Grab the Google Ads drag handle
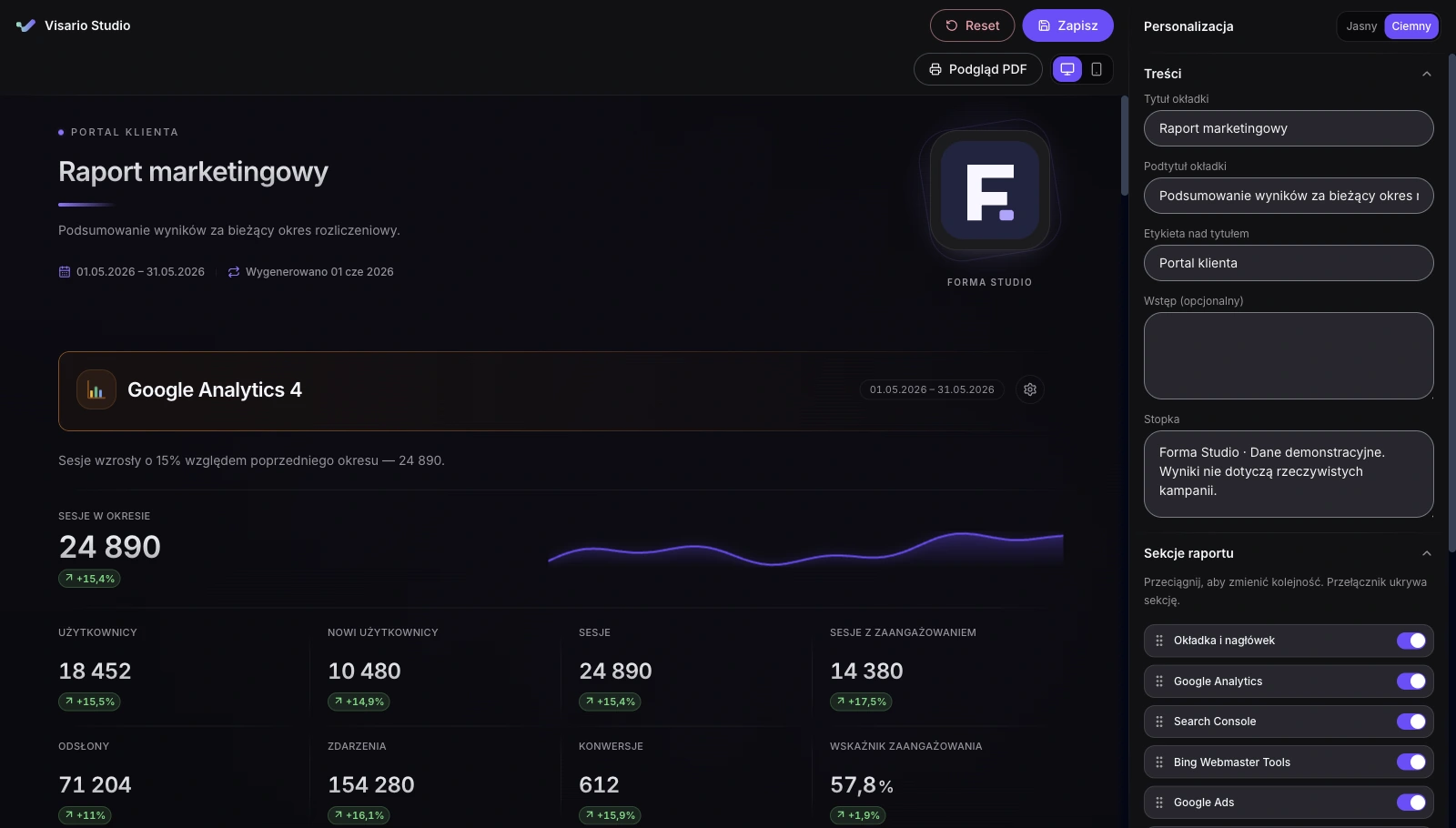 point(1159,803)
